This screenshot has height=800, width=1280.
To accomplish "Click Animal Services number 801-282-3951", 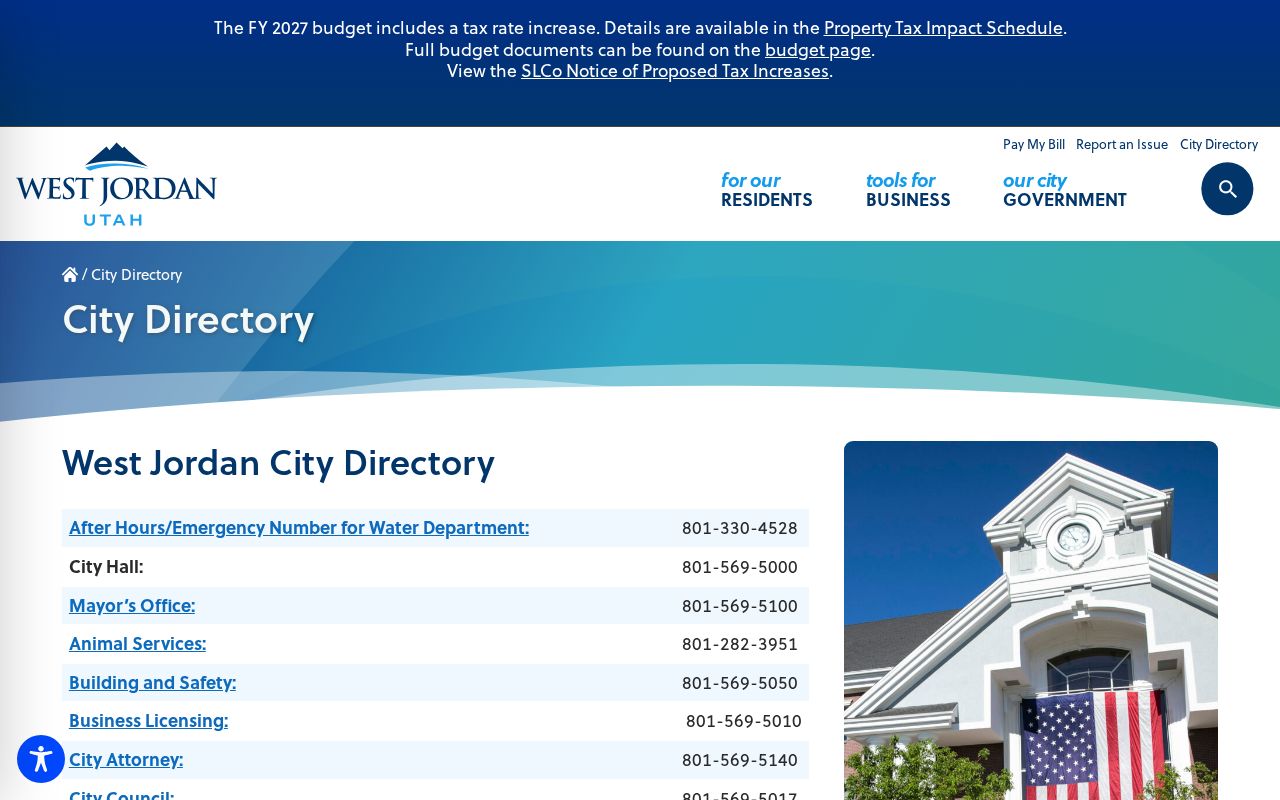I will [x=740, y=644].
